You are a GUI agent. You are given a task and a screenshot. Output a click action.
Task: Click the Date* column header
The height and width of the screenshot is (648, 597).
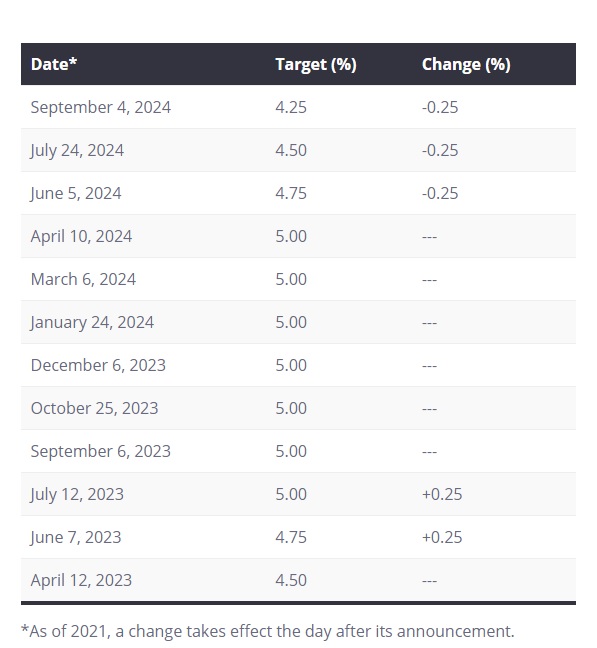pyautogui.click(x=54, y=64)
